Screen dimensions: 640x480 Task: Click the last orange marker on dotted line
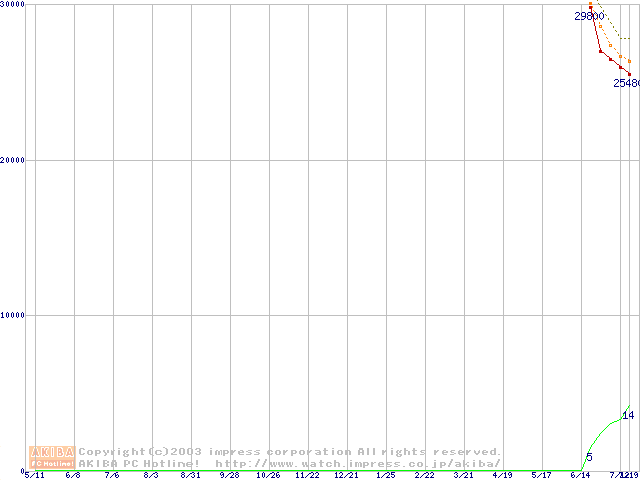(x=629, y=61)
